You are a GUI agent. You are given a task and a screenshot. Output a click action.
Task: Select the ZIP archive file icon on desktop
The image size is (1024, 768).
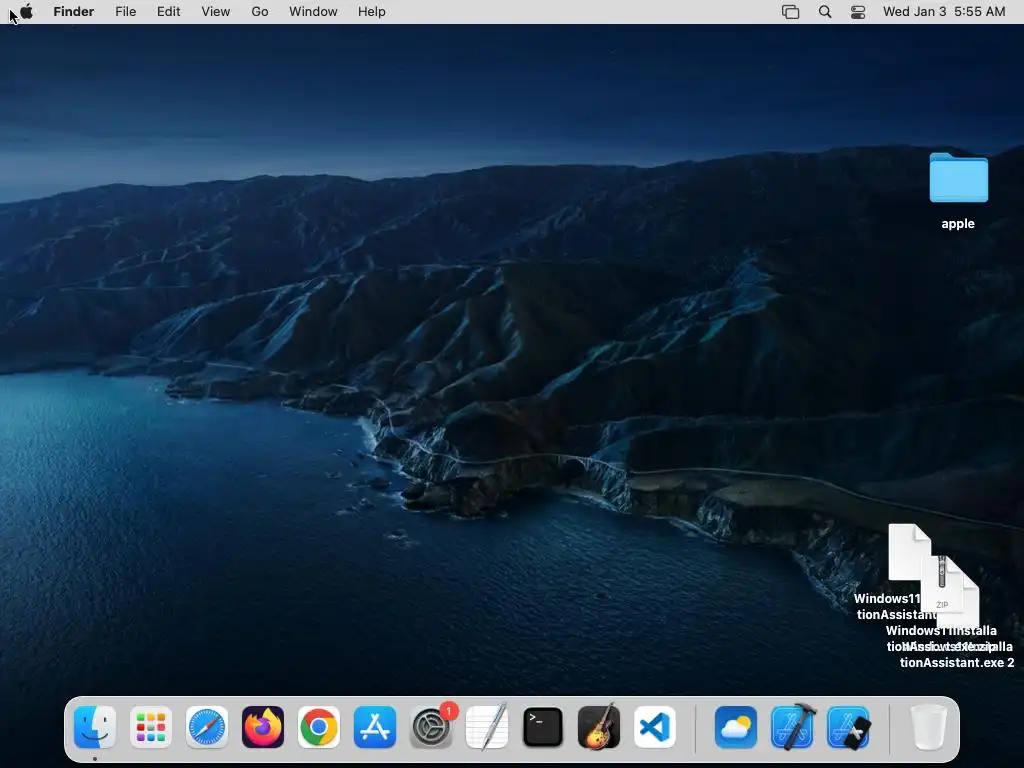(942, 583)
